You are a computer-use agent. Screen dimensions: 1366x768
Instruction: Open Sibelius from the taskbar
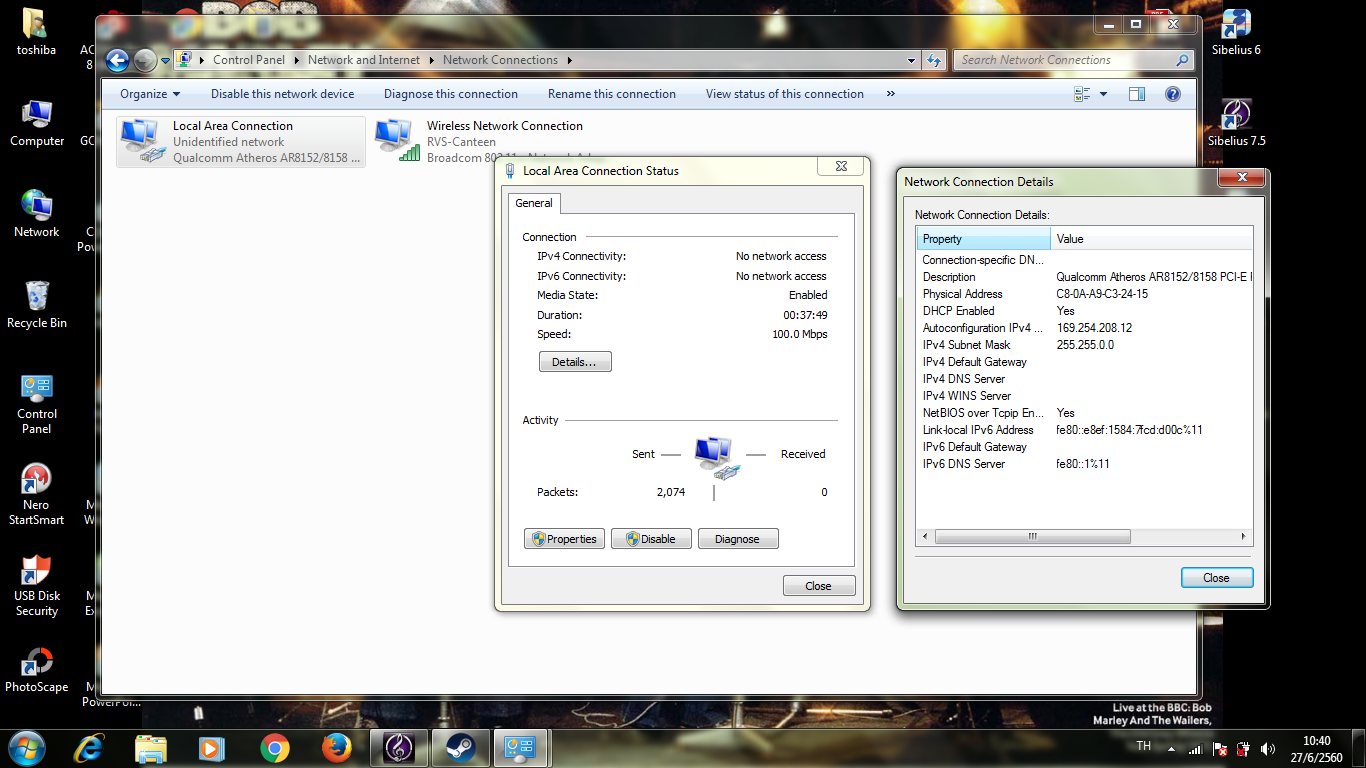[x=398, y=747]
